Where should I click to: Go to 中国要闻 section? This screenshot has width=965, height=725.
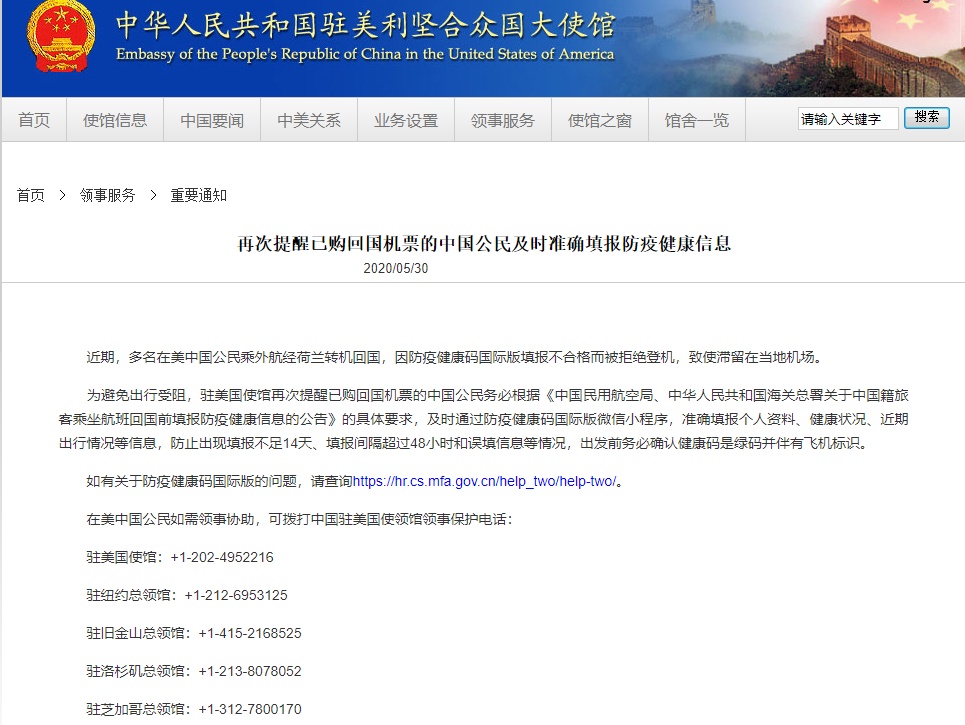point(212,120)
